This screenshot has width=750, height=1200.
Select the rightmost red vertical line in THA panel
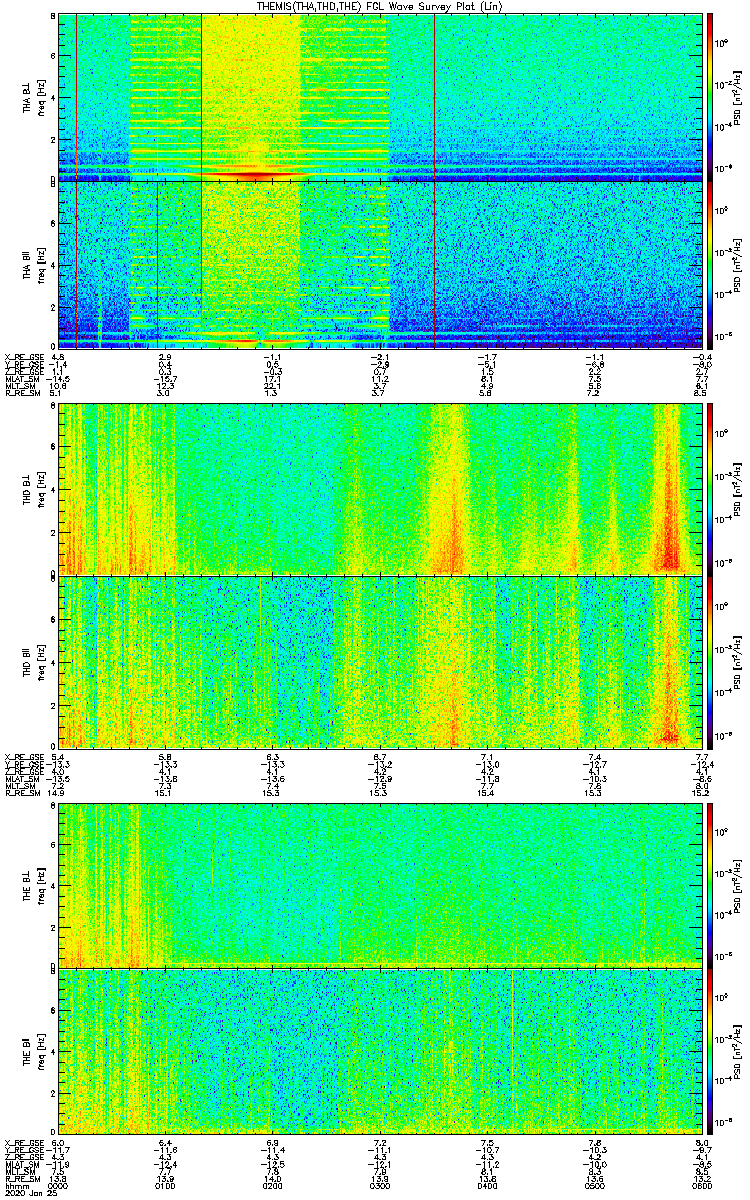[x=435, y=180]
